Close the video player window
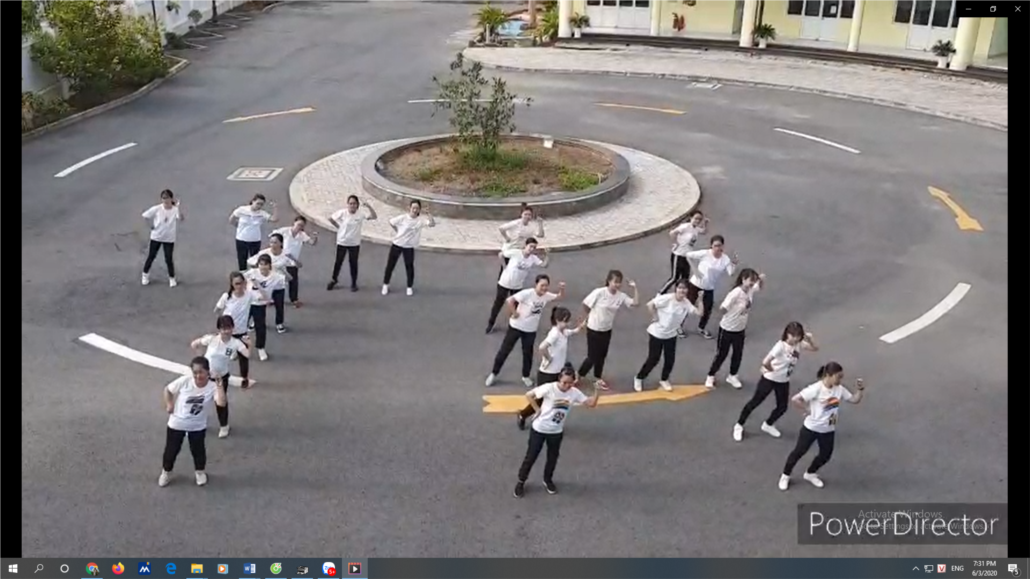This screenshot has width=1030, height=579. click(x=1018, y=9)
